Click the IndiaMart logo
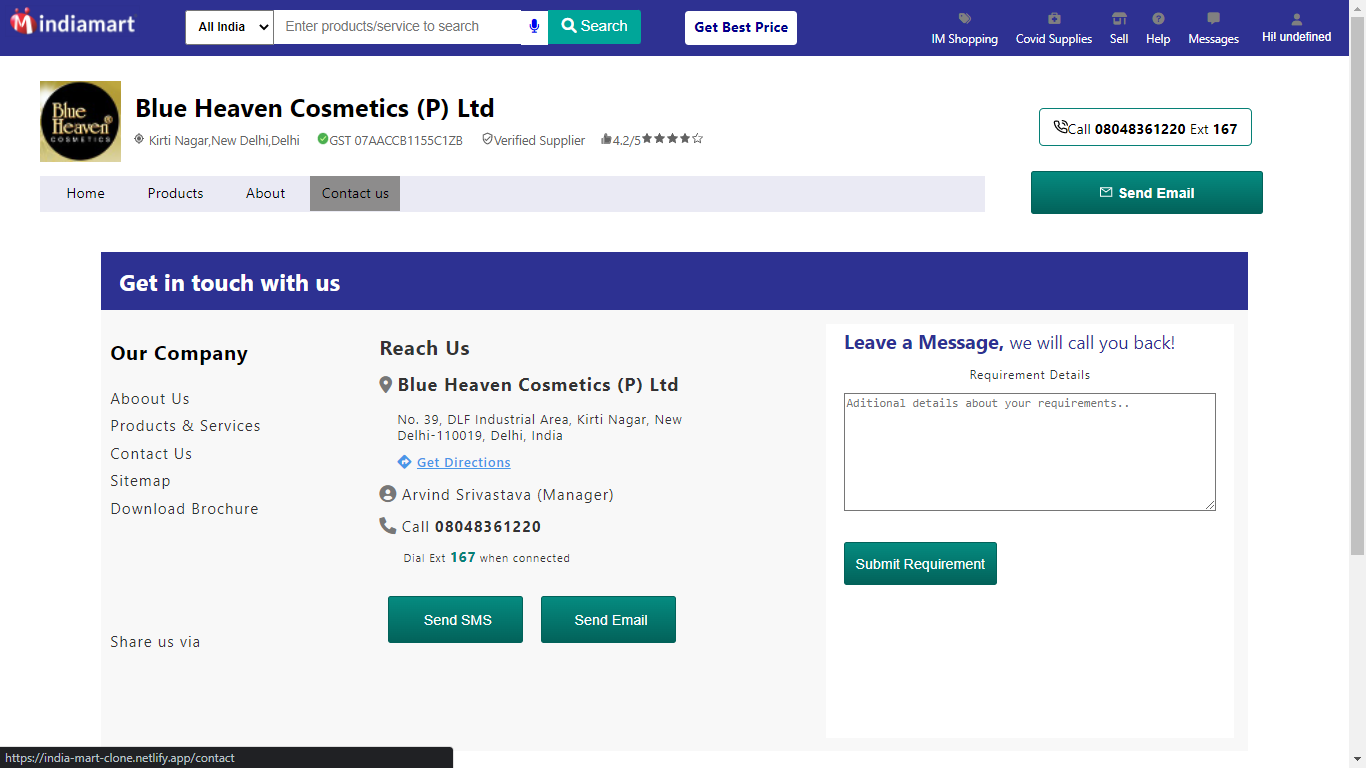 [x=73, y=22]
